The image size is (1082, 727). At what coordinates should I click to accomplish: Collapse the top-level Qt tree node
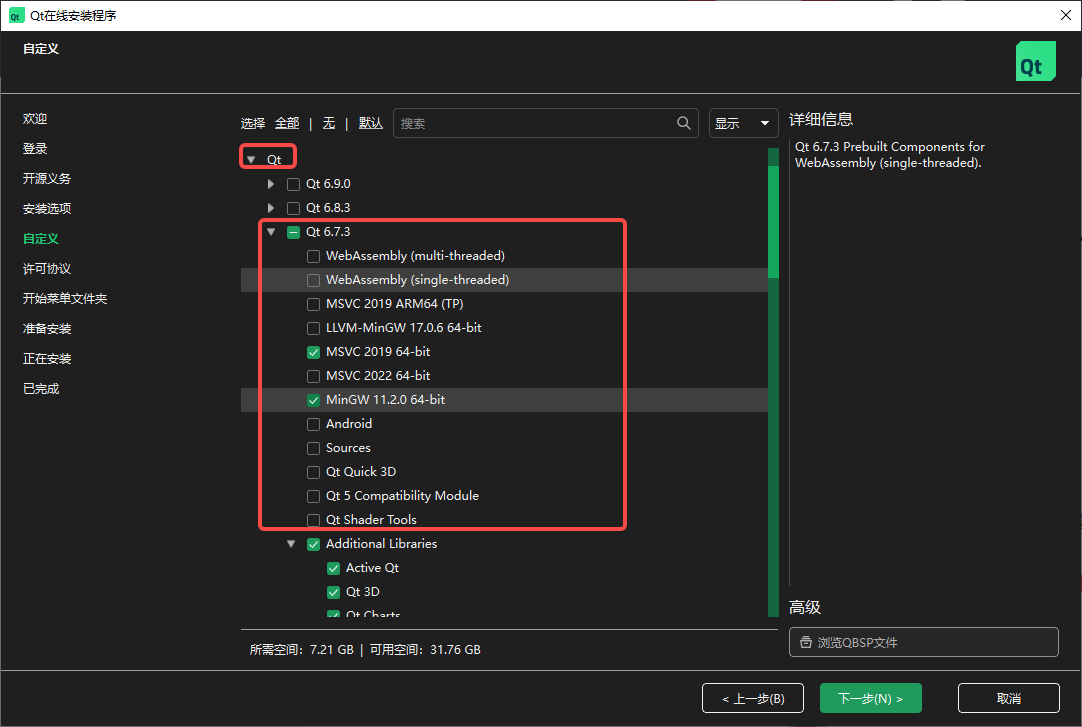point(251,160)
